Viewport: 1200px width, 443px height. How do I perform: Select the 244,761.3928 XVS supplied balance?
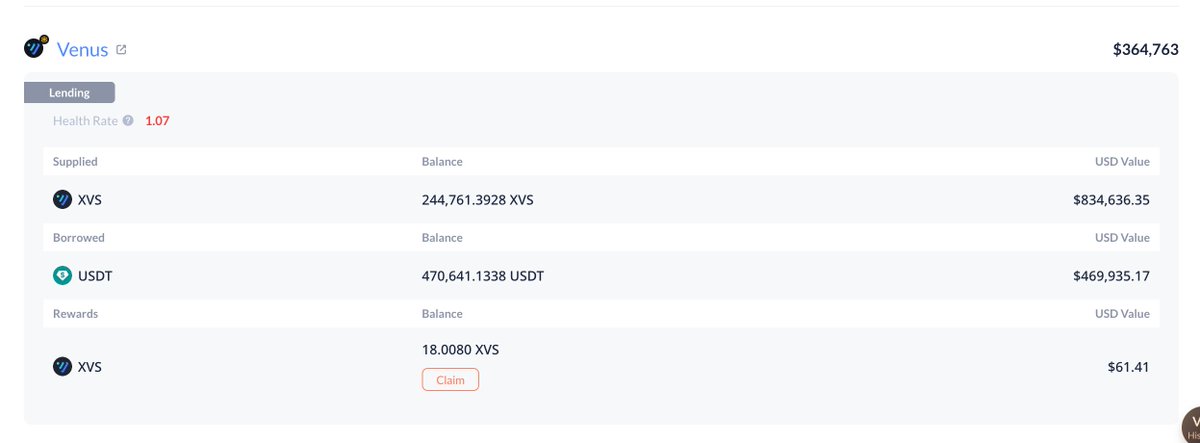point(477,200)
